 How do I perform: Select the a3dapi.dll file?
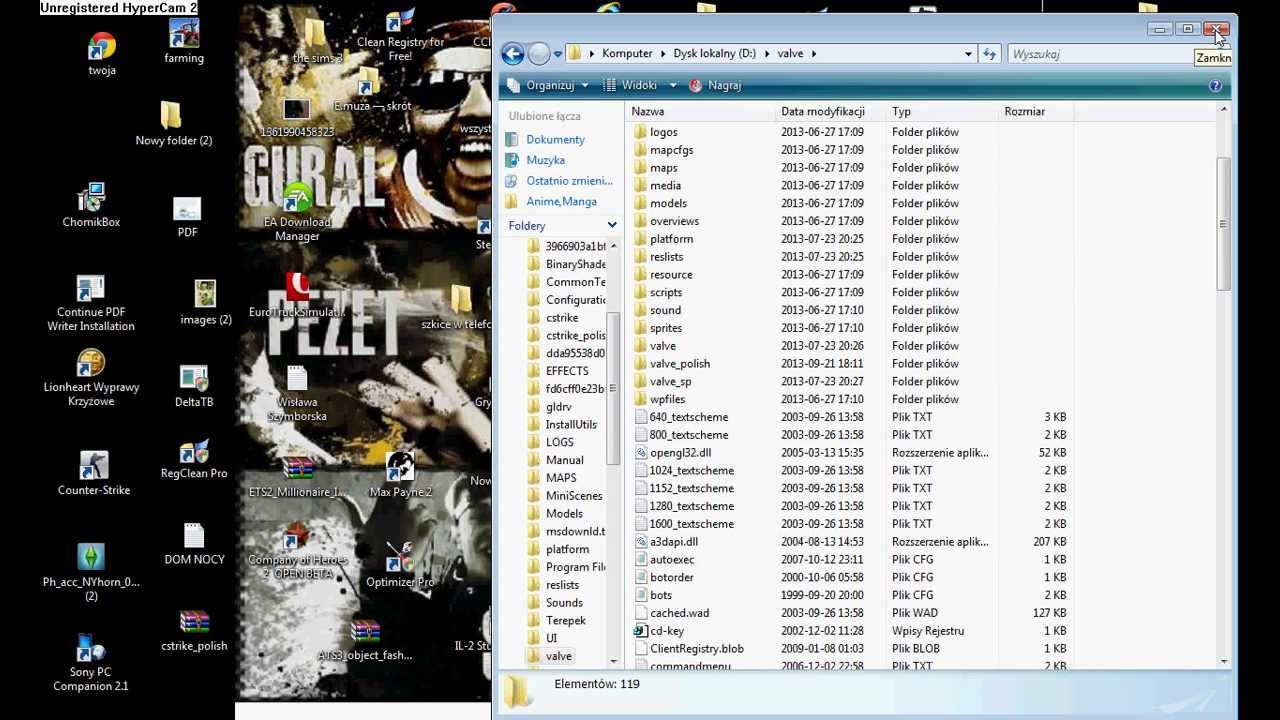(x=674, y=542)
